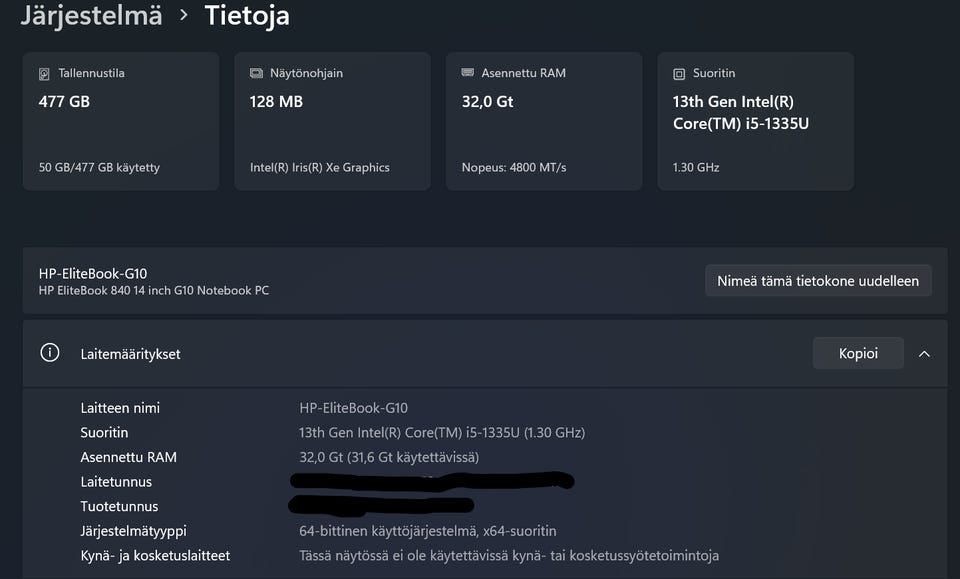The height and width of the screenshot is (579, 960).
Task: Click Nimeä tämä tietokone uudelleen button
Action: [x=818, y=281]
